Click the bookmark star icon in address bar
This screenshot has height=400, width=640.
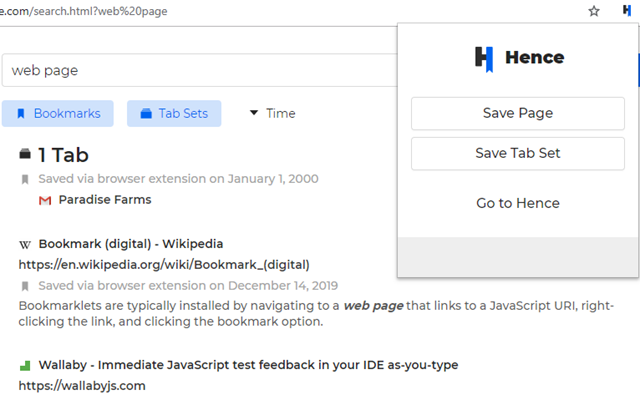coord(594,11)
